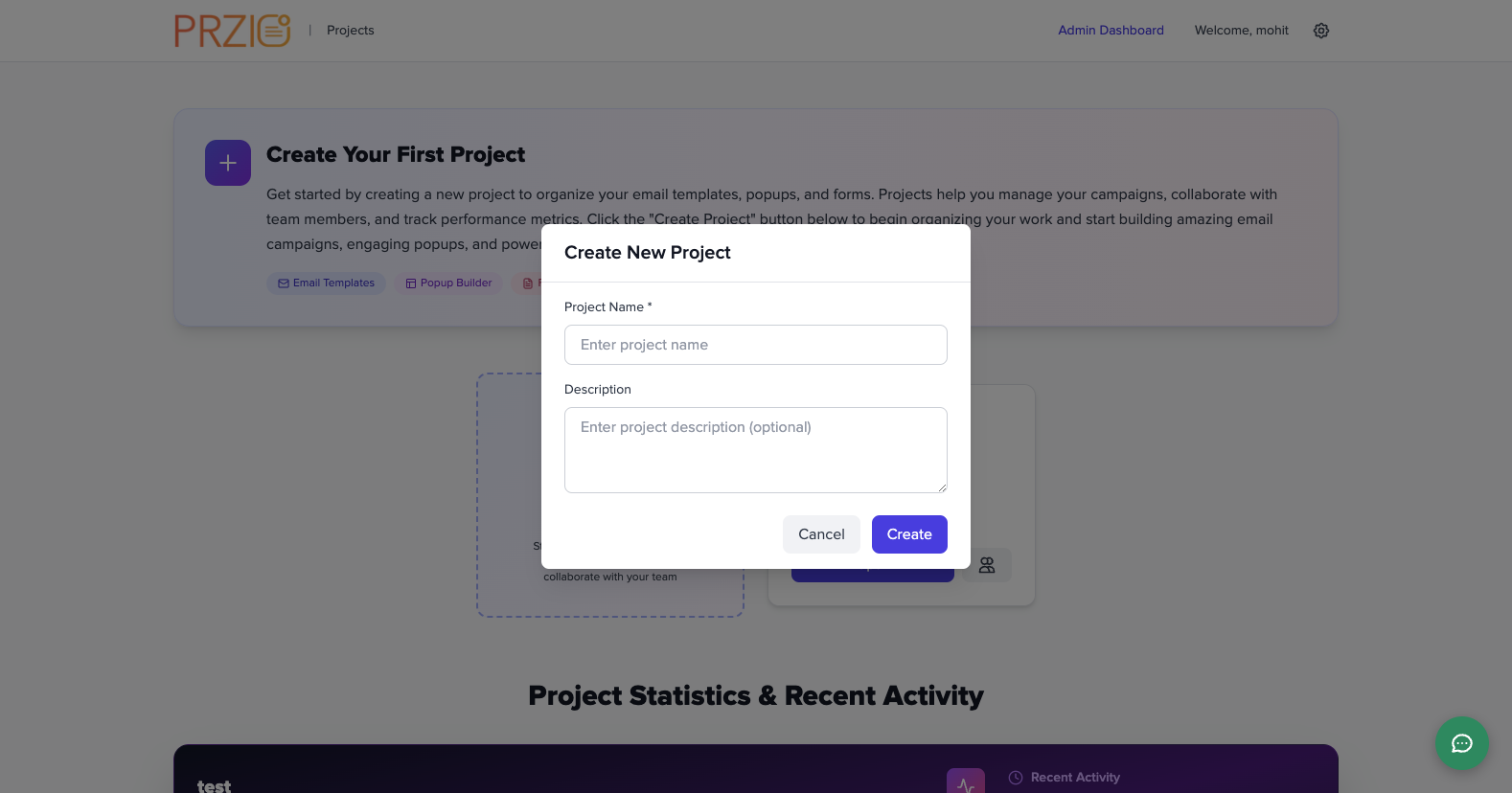The width and height of the screenshot is (1512, 793).
Task: Click the red document icon on the Forms badge
Action: [x=527, y=283]
